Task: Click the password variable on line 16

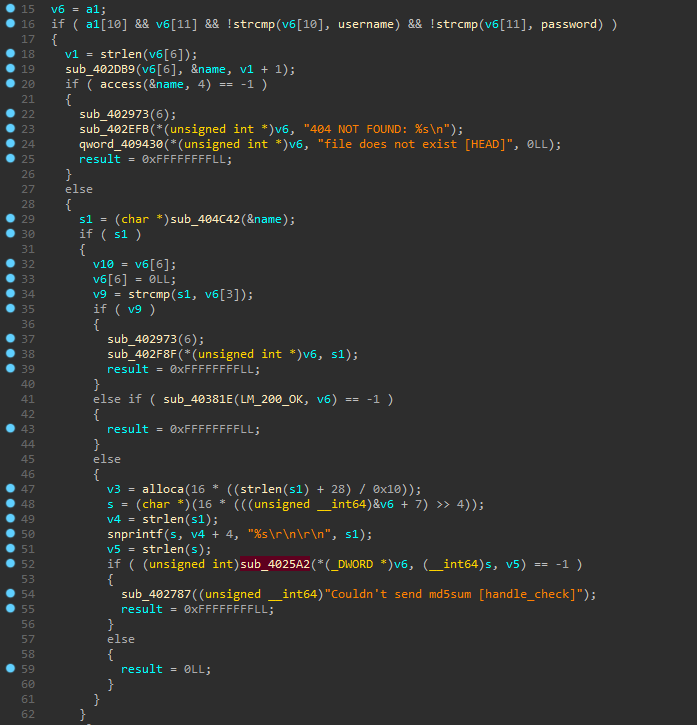Action: click(x=569, y=24)
